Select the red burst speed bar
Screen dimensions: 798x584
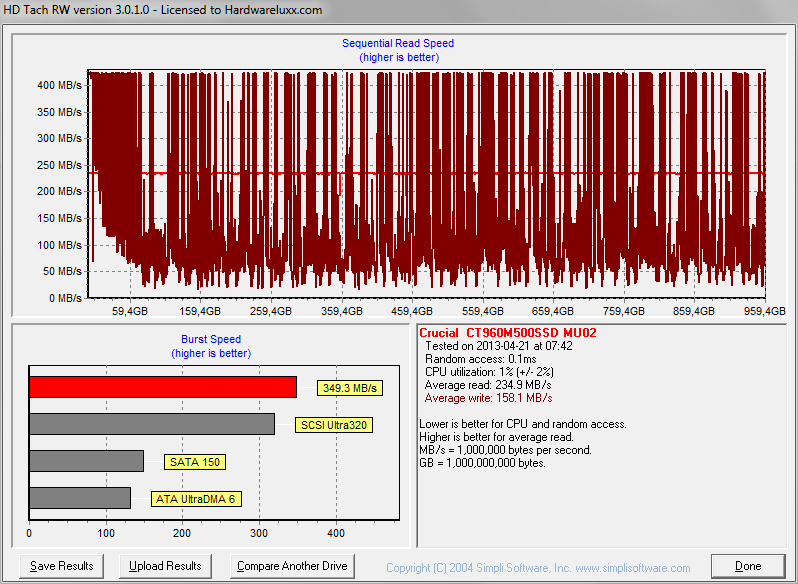coord(163,387)
